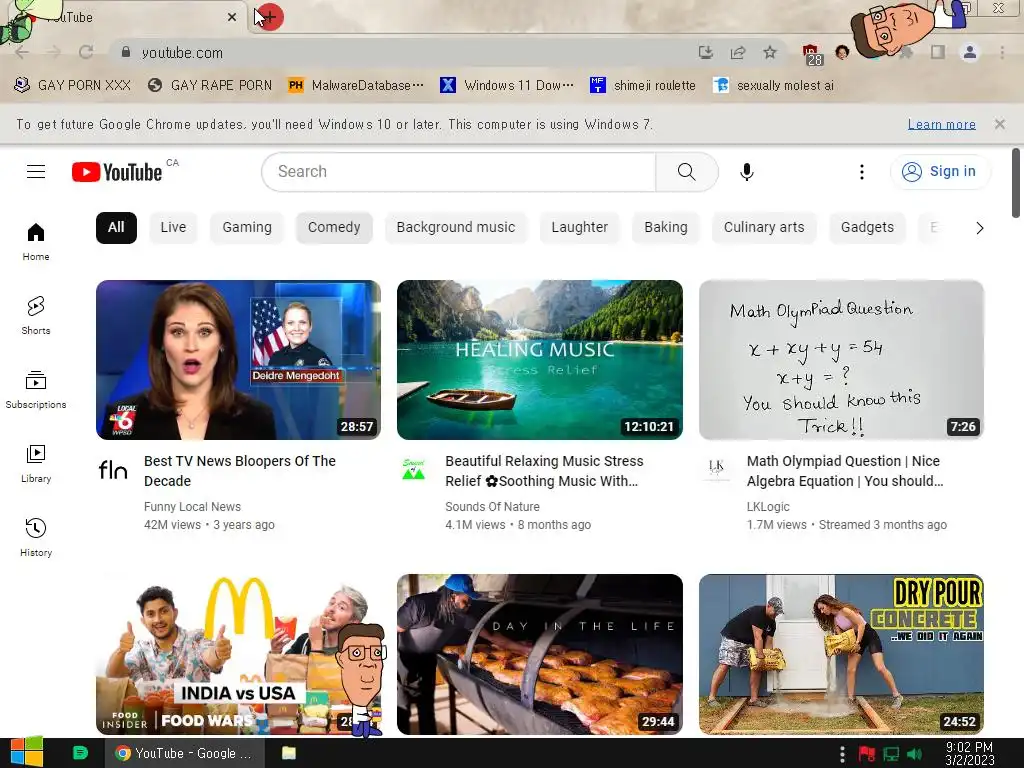Screen dimensions: 1024x768
Task: Open the Windows Start button
Action: (x=27, y=753)
